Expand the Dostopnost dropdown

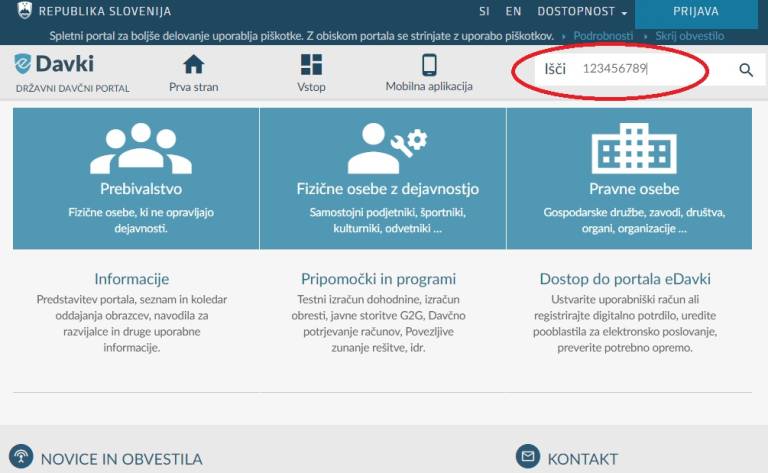[581, 11]
